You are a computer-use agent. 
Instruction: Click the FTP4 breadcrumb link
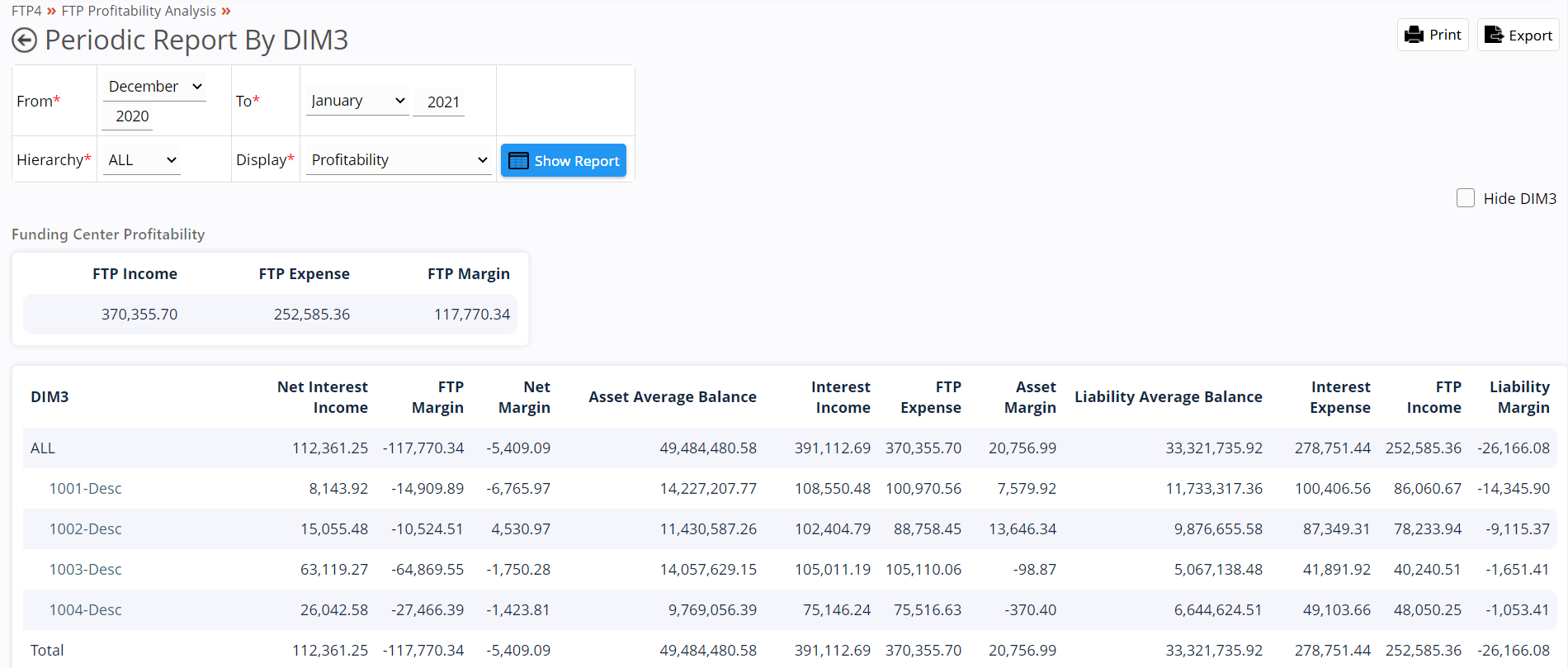point(26,11)
